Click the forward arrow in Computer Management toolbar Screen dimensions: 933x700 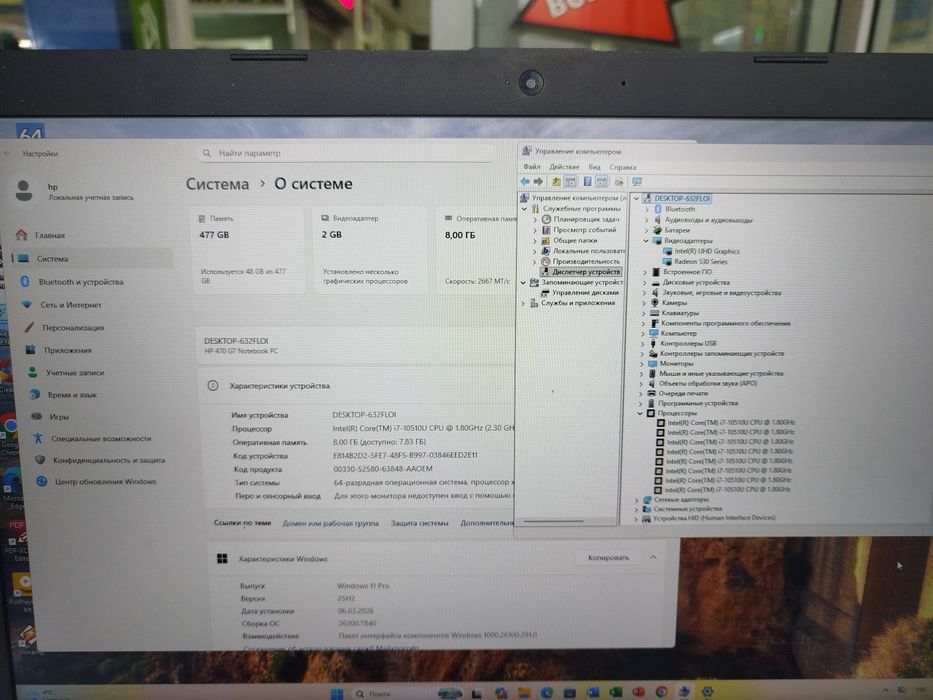pos(538,182)
